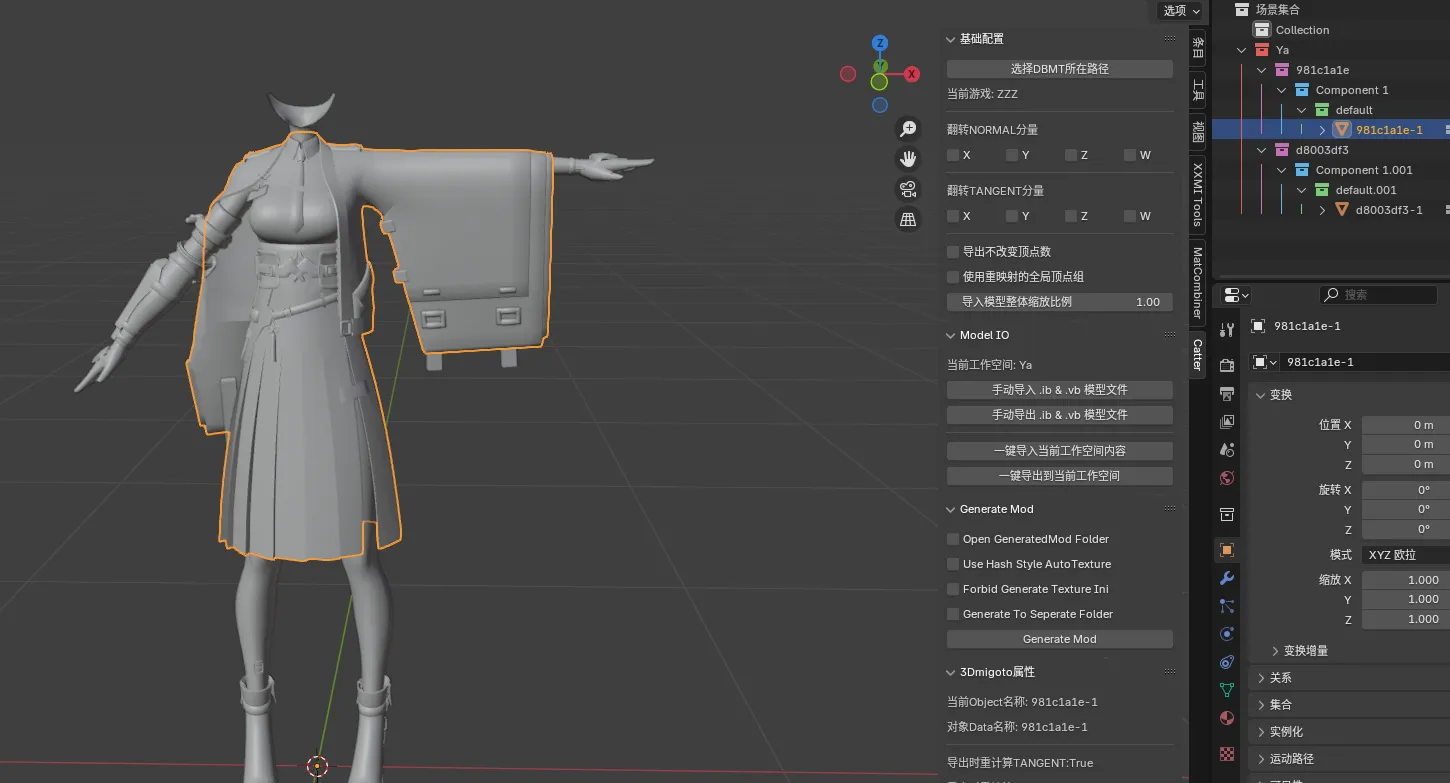
Task: Open the Output properties tab
Action: pos(1227,394)
